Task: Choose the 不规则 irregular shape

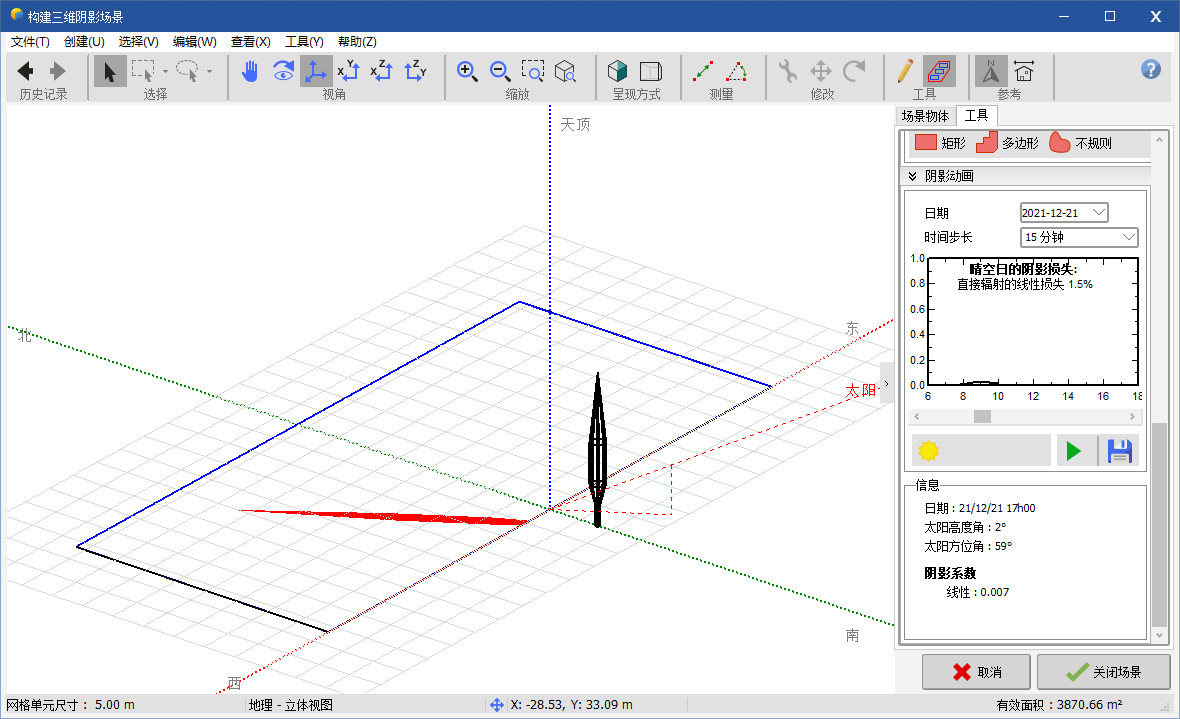Action: pyautogui.click(x=1080, y=142)
